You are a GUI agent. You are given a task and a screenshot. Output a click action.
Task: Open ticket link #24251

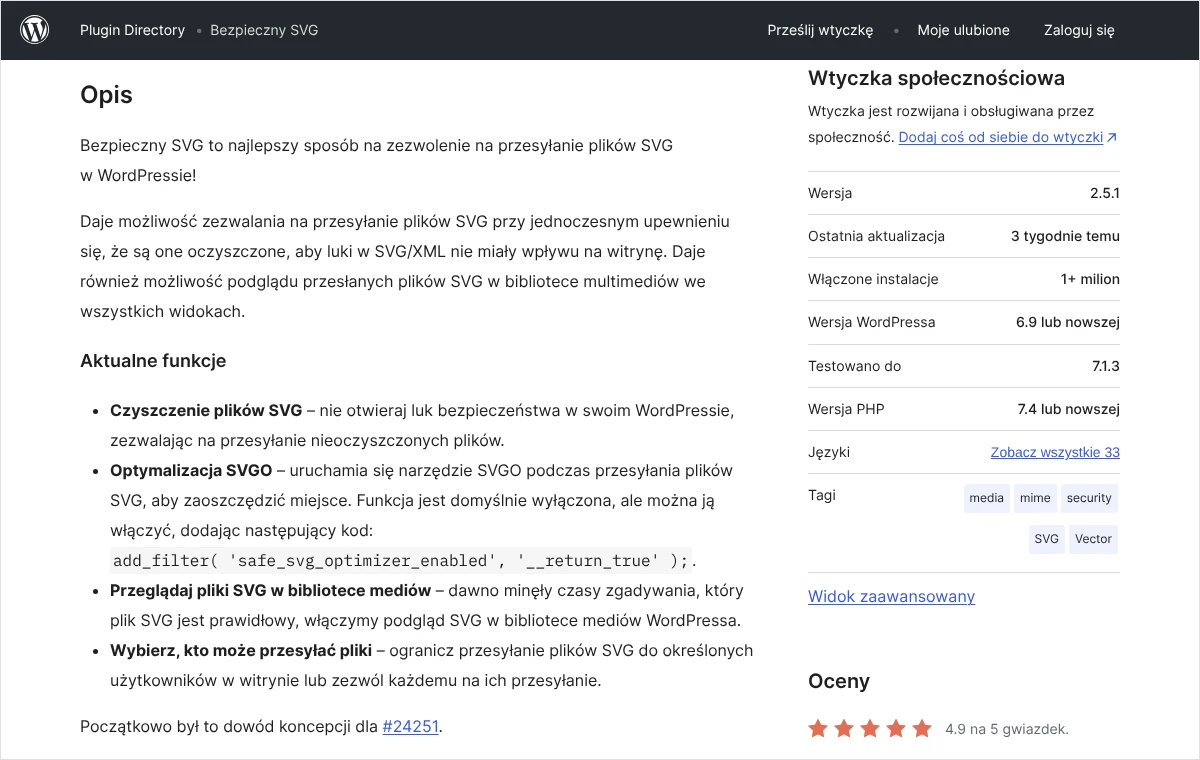coord(410,726)
